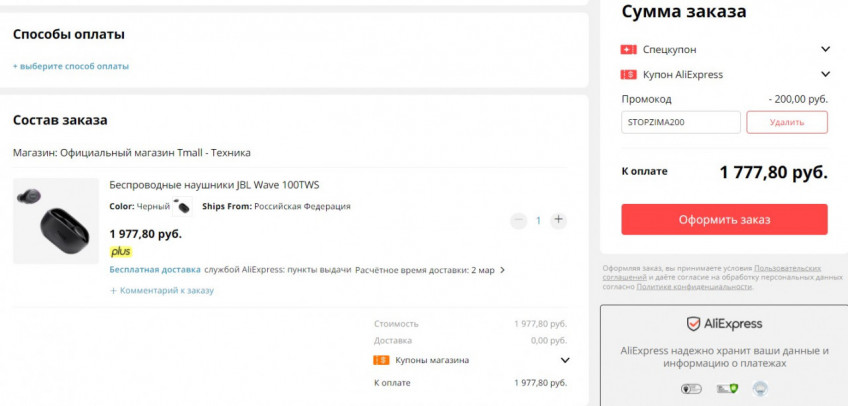Open delivery options chevron after 2 мар
This screenshot has height=406, width=848.
pos(502,270)
